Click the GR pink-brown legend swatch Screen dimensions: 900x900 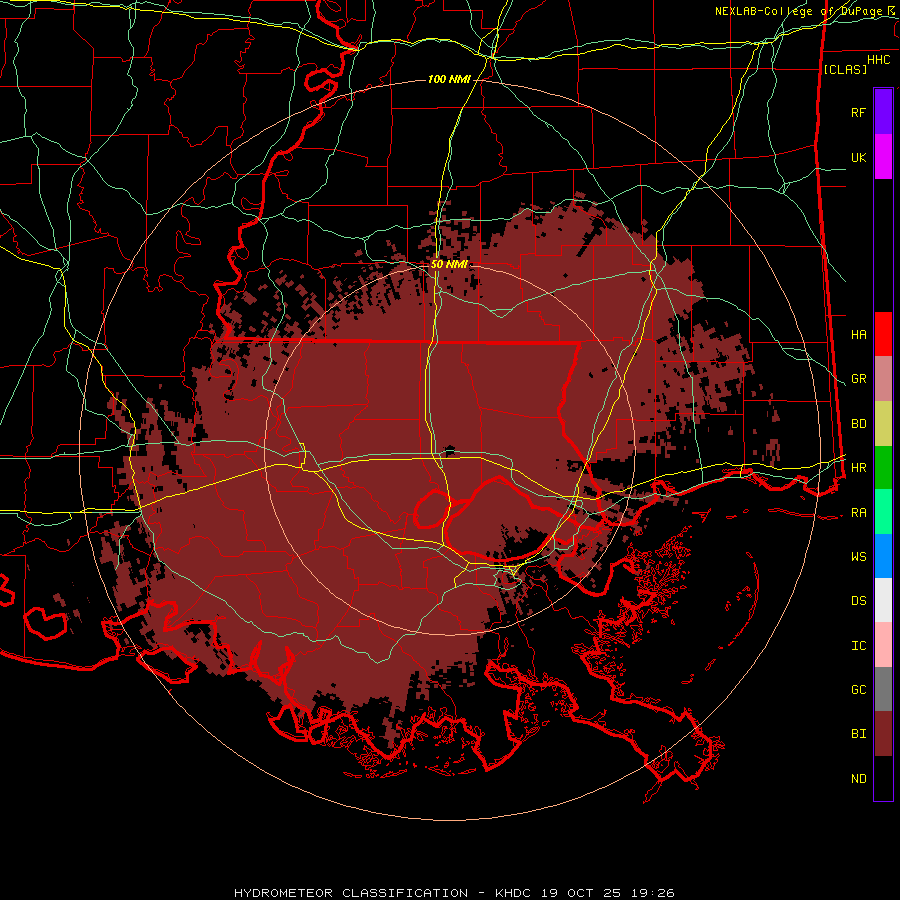[883, 379]
